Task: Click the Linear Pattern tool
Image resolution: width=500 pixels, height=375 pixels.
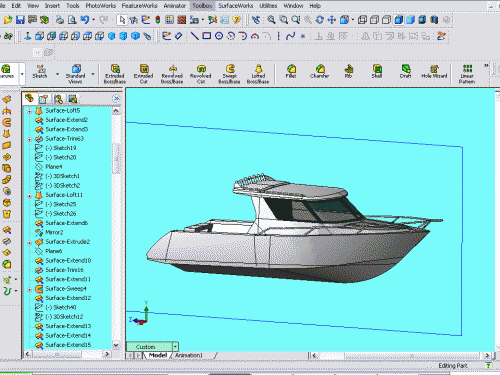Action: [x=467, y=74]
